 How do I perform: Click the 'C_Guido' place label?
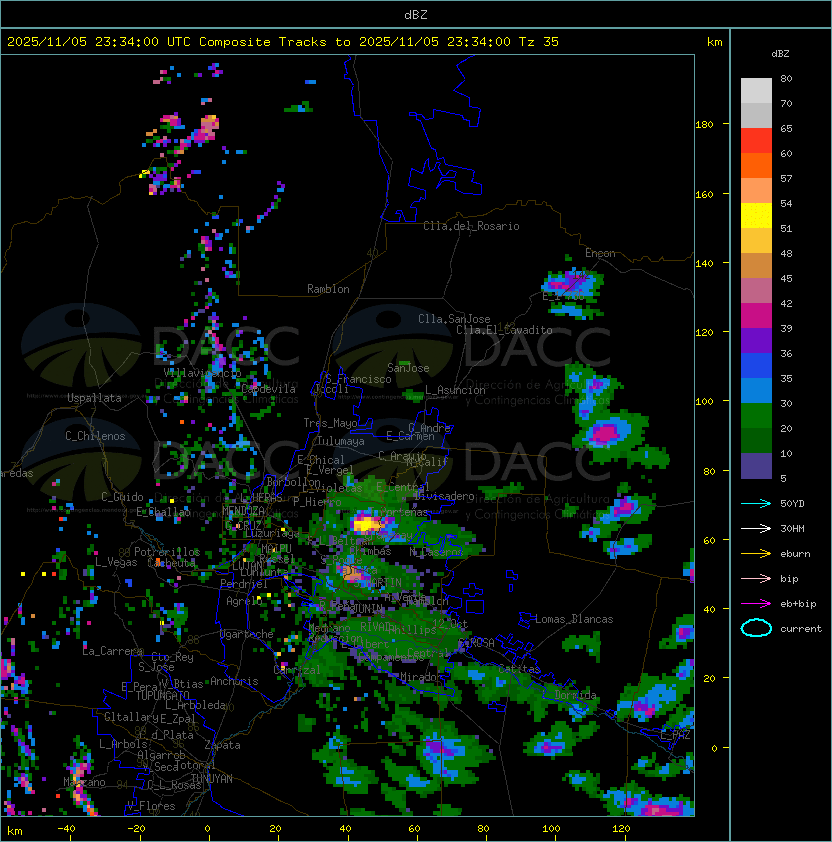pos(122,497)
